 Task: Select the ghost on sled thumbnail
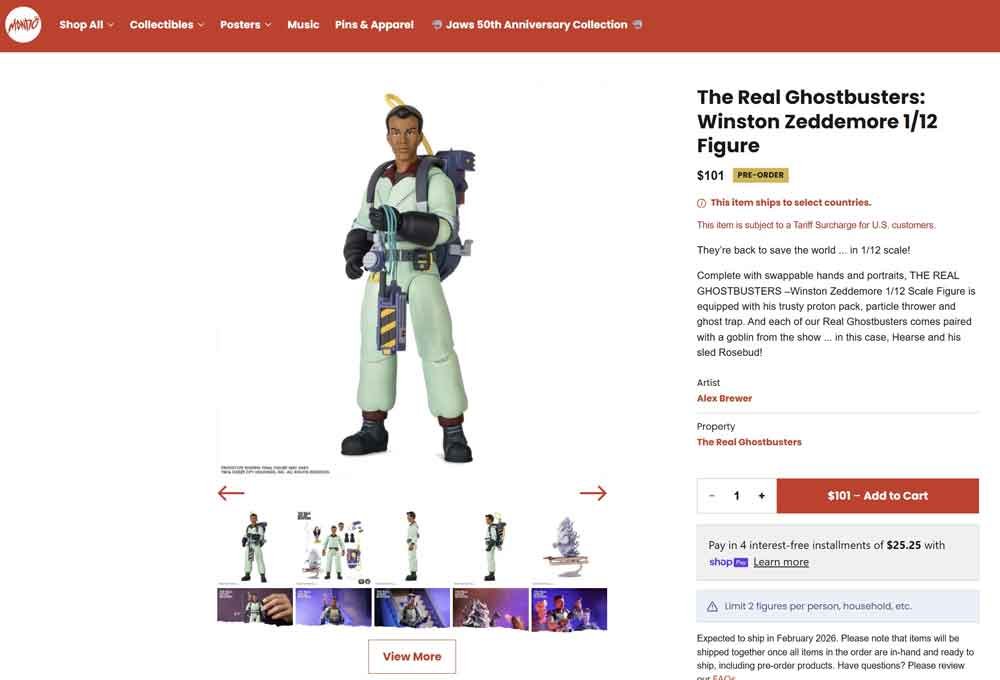point(569,548)
